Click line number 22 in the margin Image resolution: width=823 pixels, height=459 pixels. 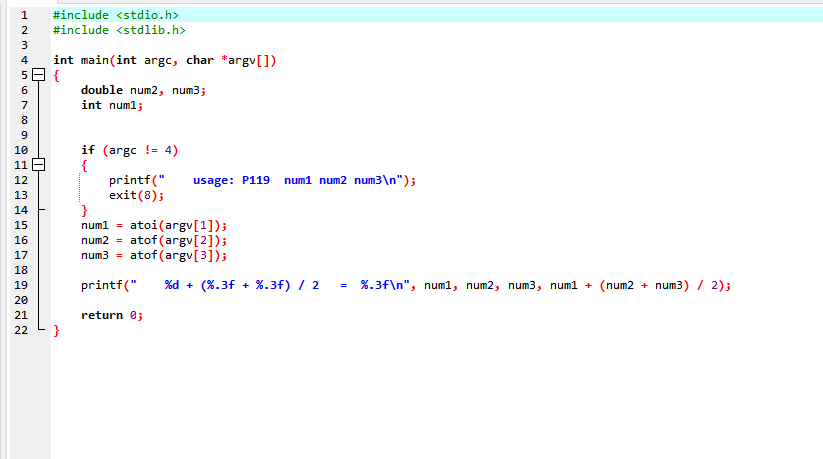pos(21,330)
